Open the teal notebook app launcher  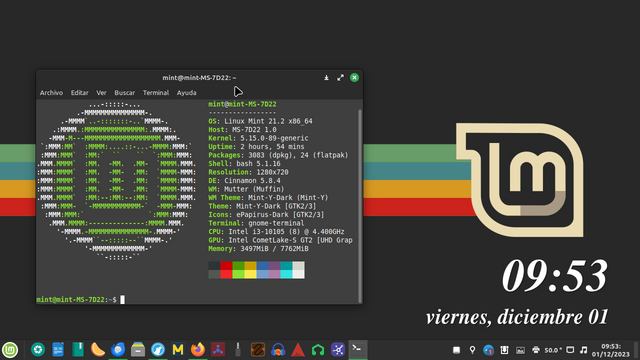tap(78, 350)
